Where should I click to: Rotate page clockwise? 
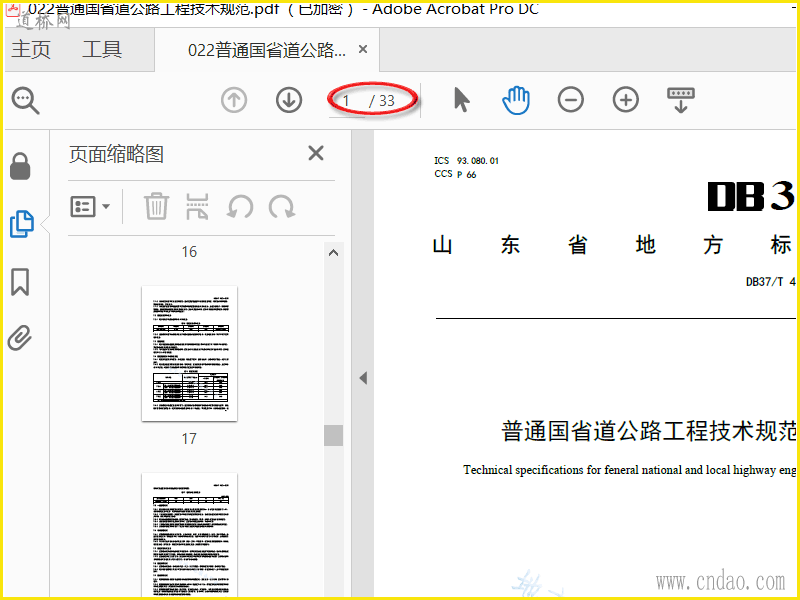282,207
